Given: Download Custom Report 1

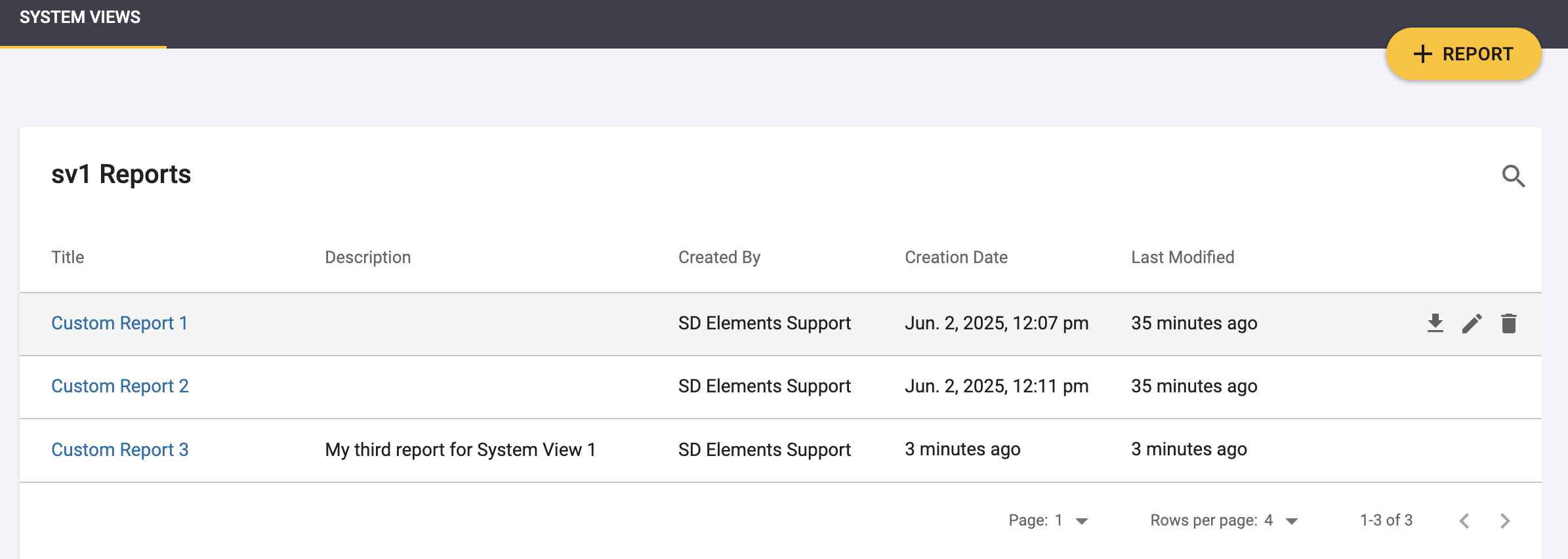Looking at the screenshot, I should click(1435, 323).
